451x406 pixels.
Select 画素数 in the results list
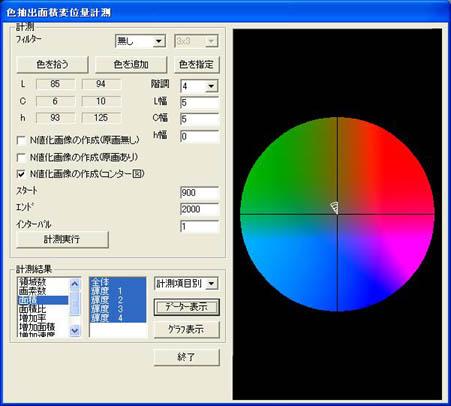click(x=43, y=291)
